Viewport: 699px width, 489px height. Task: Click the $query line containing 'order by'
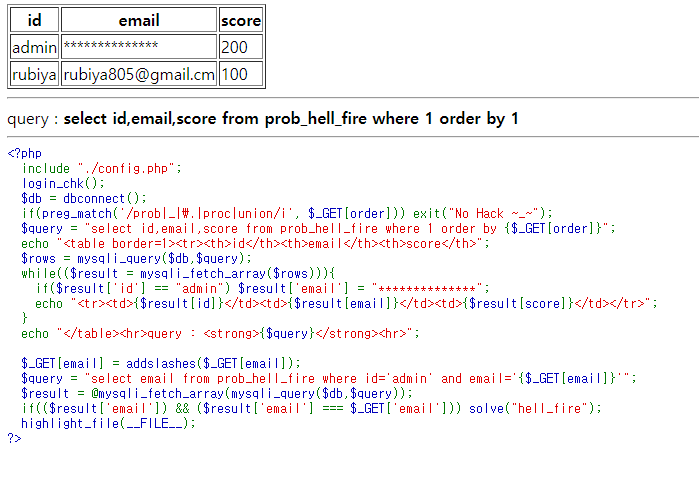click(x=318, y=229)
